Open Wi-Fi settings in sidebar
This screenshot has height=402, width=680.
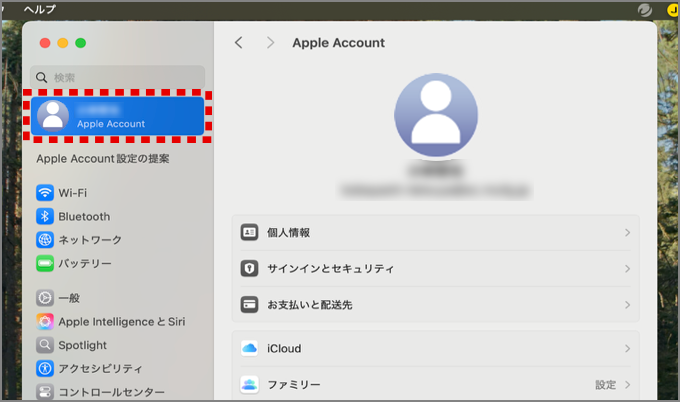point(72,192)
